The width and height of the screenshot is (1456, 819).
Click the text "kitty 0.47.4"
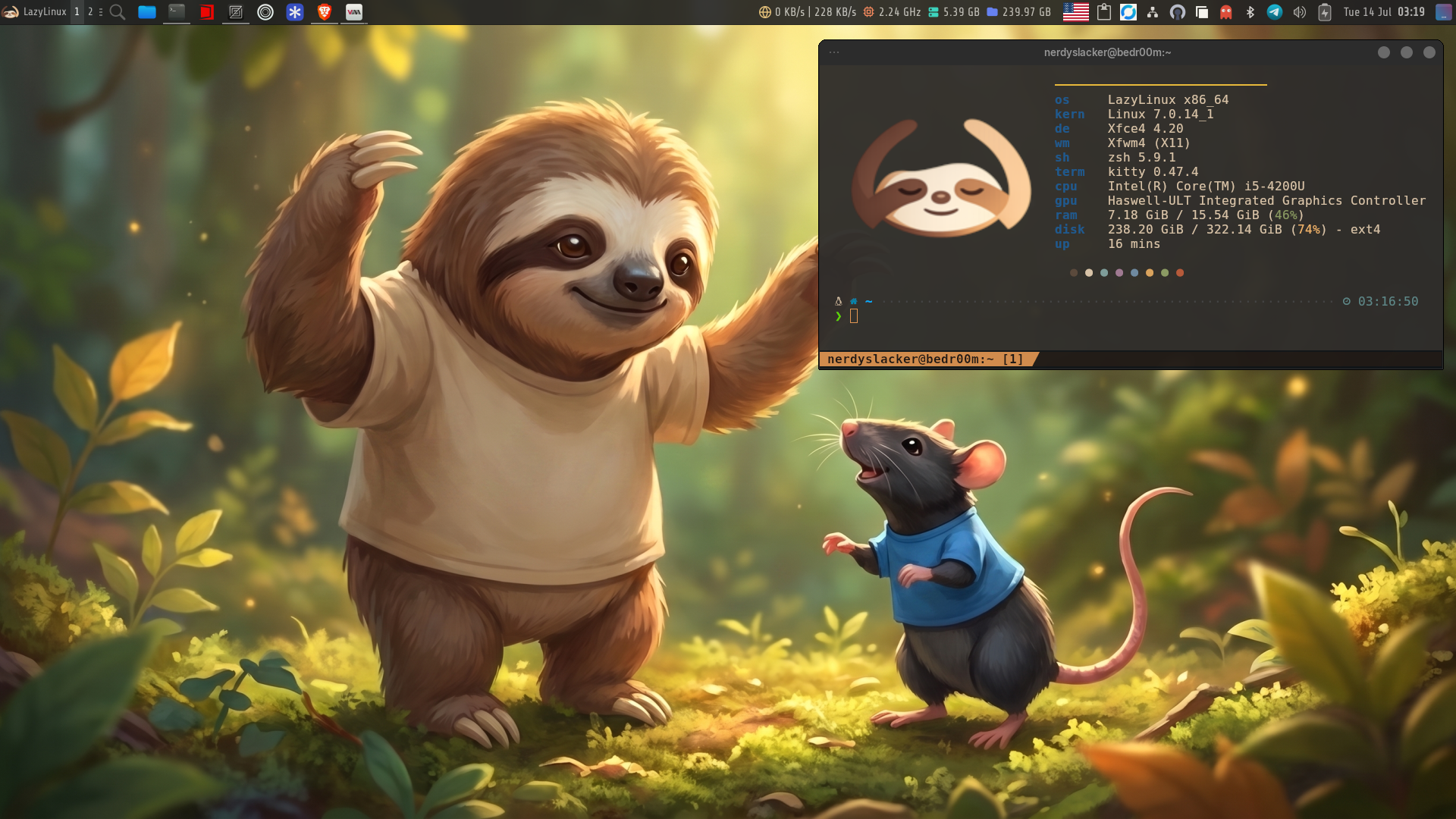[1153, 171]
